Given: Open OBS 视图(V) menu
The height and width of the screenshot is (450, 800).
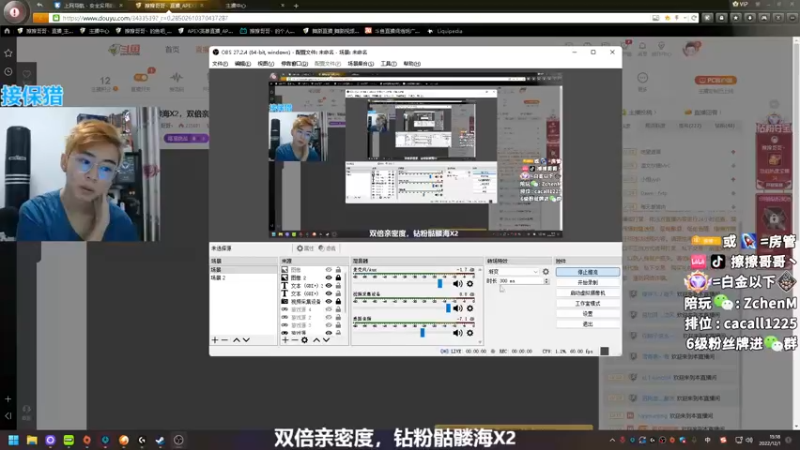Looking at the screenshot, I should pyautogui.click(x=266, y=64).
